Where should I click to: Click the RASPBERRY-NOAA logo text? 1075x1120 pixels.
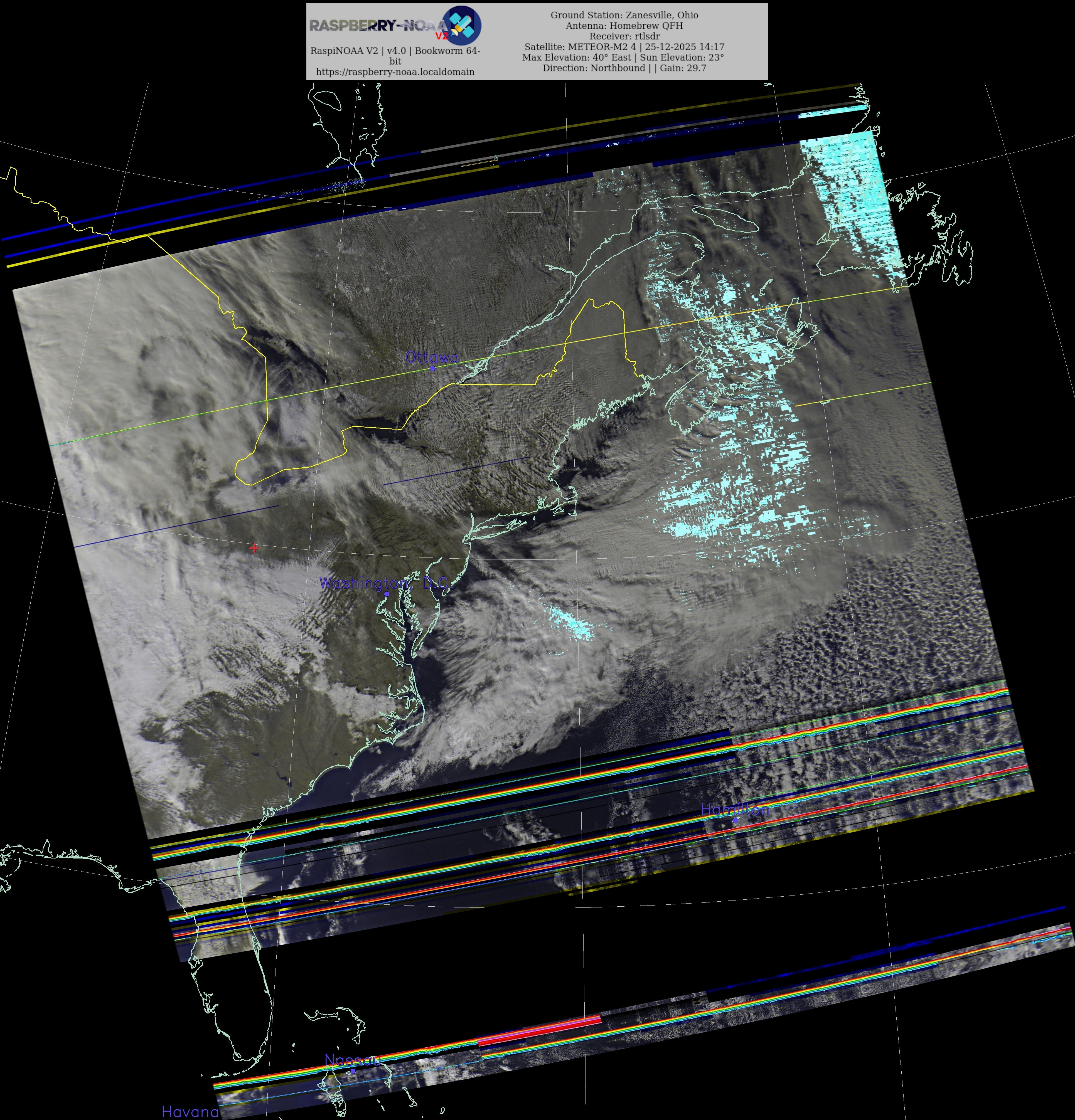[x=377, y=26]
